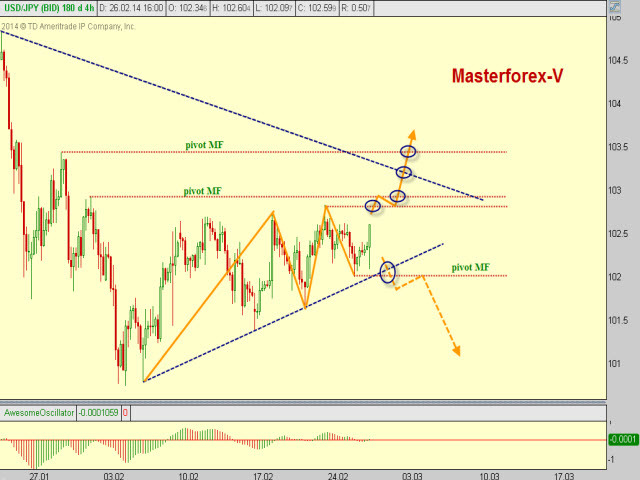This screenshot has width=640, height=480.
Task: Click the 17.02 date axis label
Action: click(263, 476)
